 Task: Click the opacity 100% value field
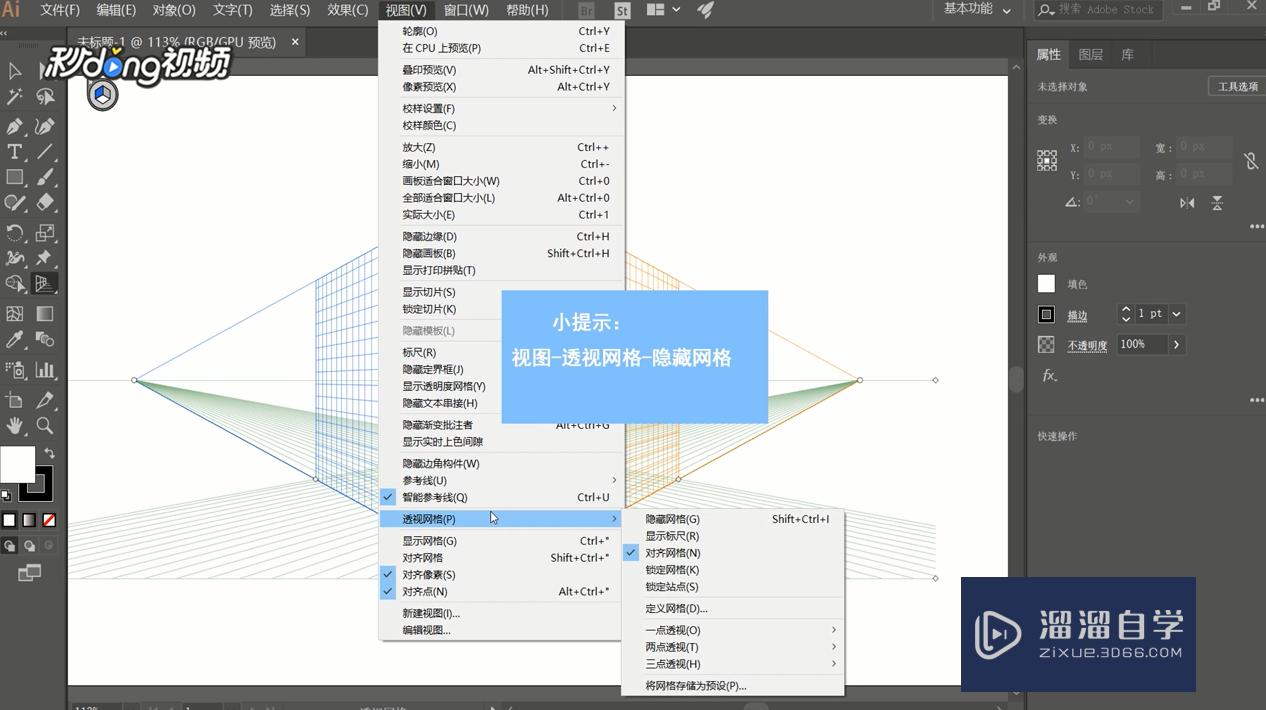tap(1141, 344)
